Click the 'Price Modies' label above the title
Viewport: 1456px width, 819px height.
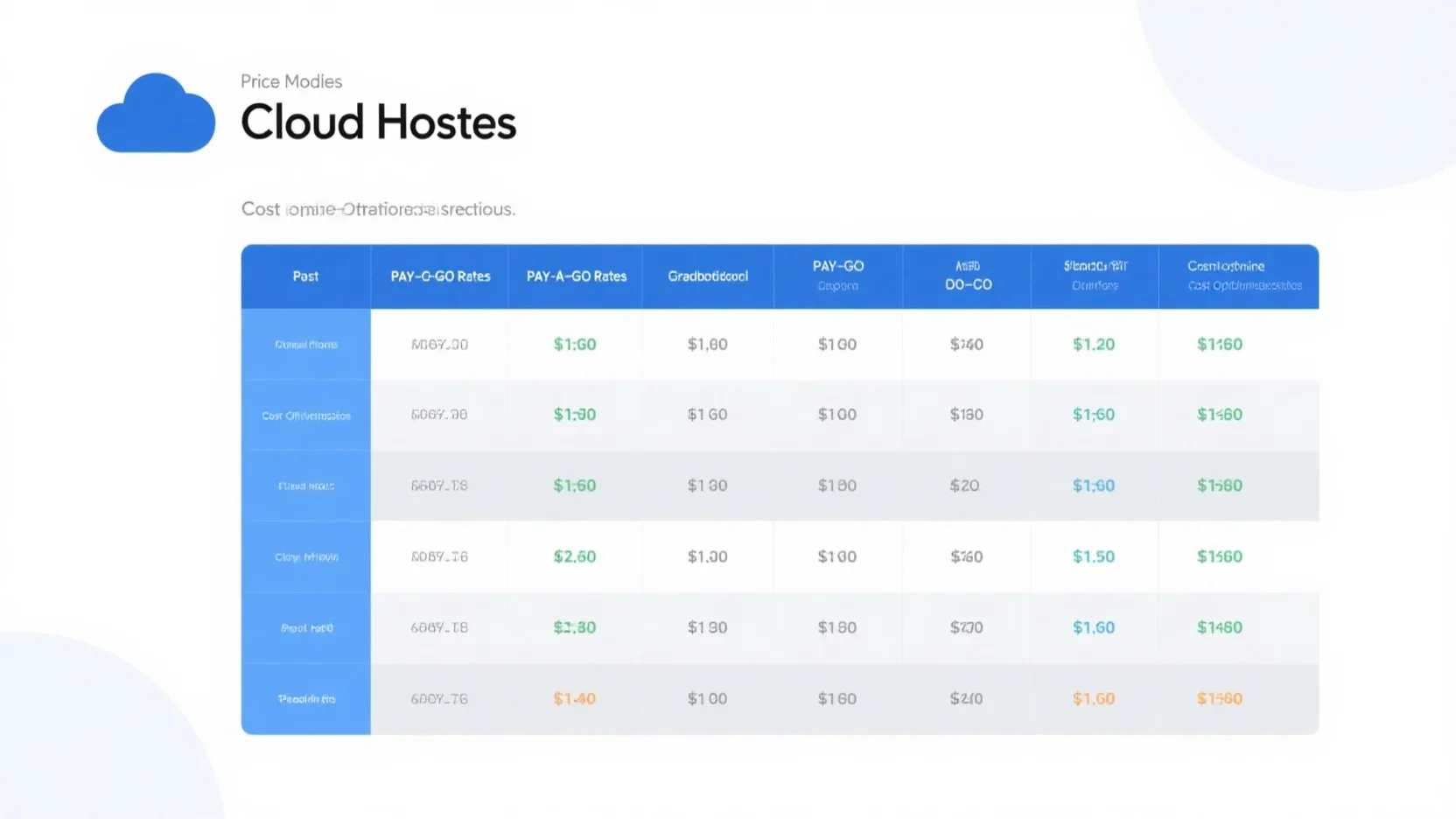point(291,81)
